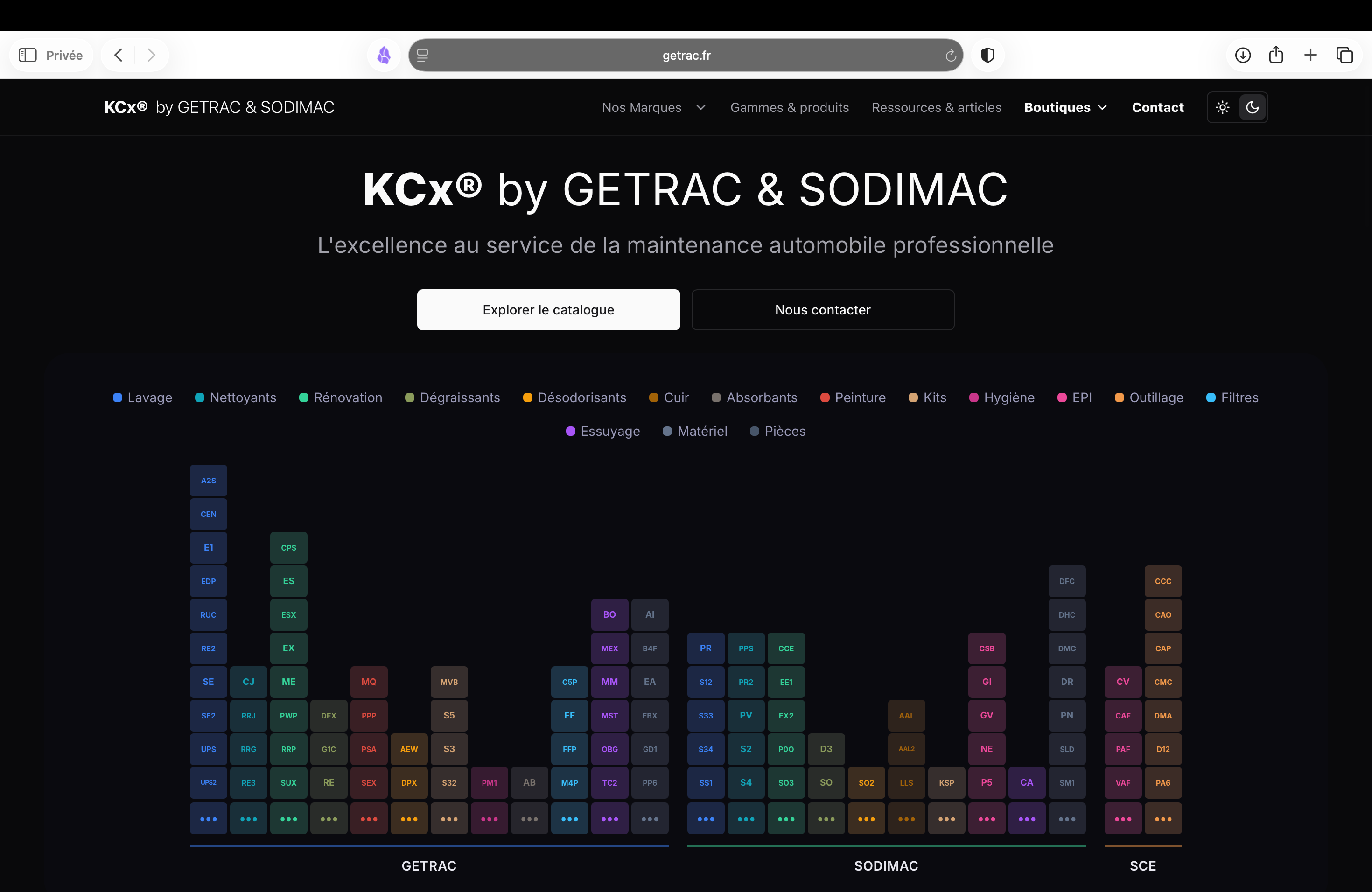Select the Désodorisants legend item

(574, 397)
